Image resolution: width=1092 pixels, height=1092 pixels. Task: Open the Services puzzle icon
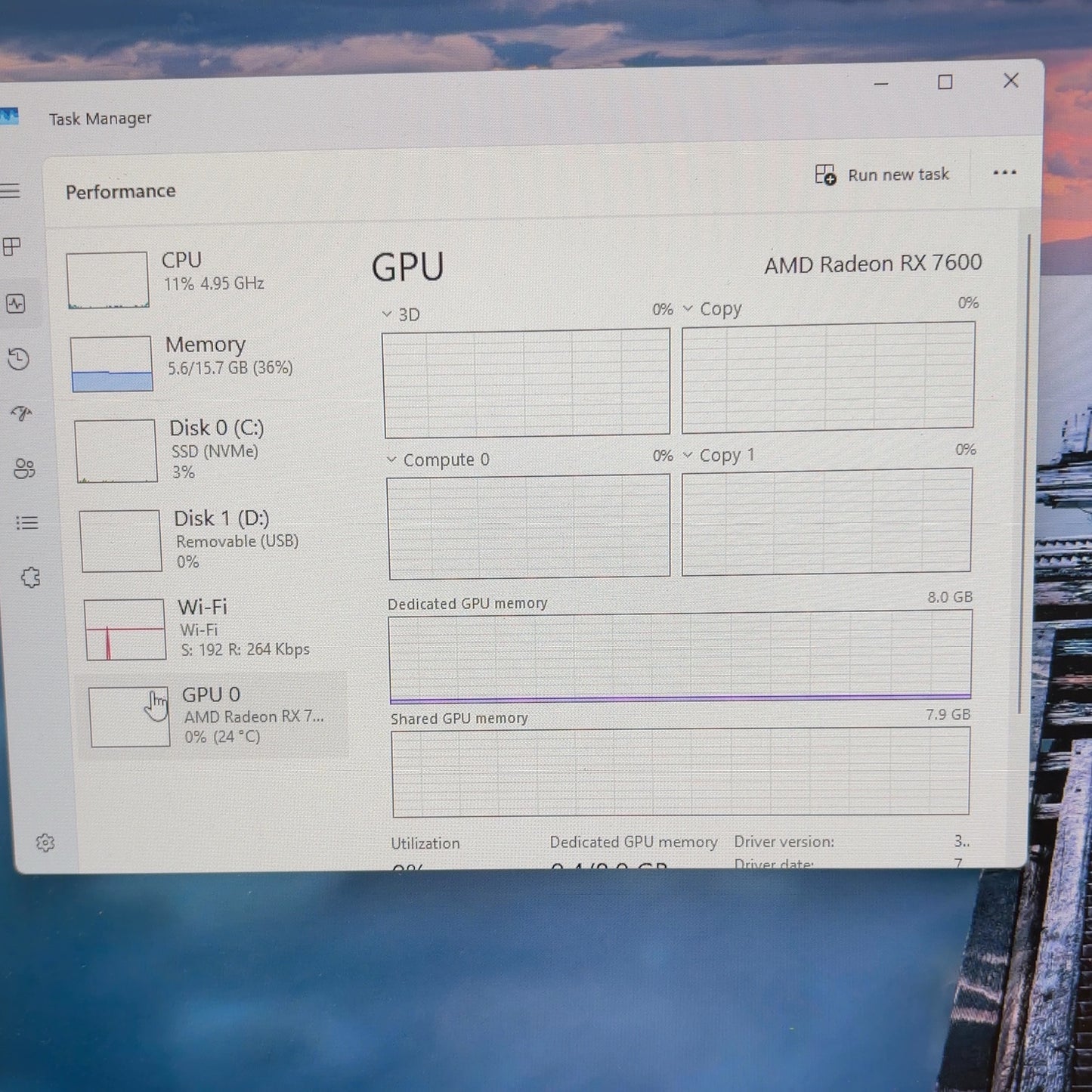tap(30, 577)
